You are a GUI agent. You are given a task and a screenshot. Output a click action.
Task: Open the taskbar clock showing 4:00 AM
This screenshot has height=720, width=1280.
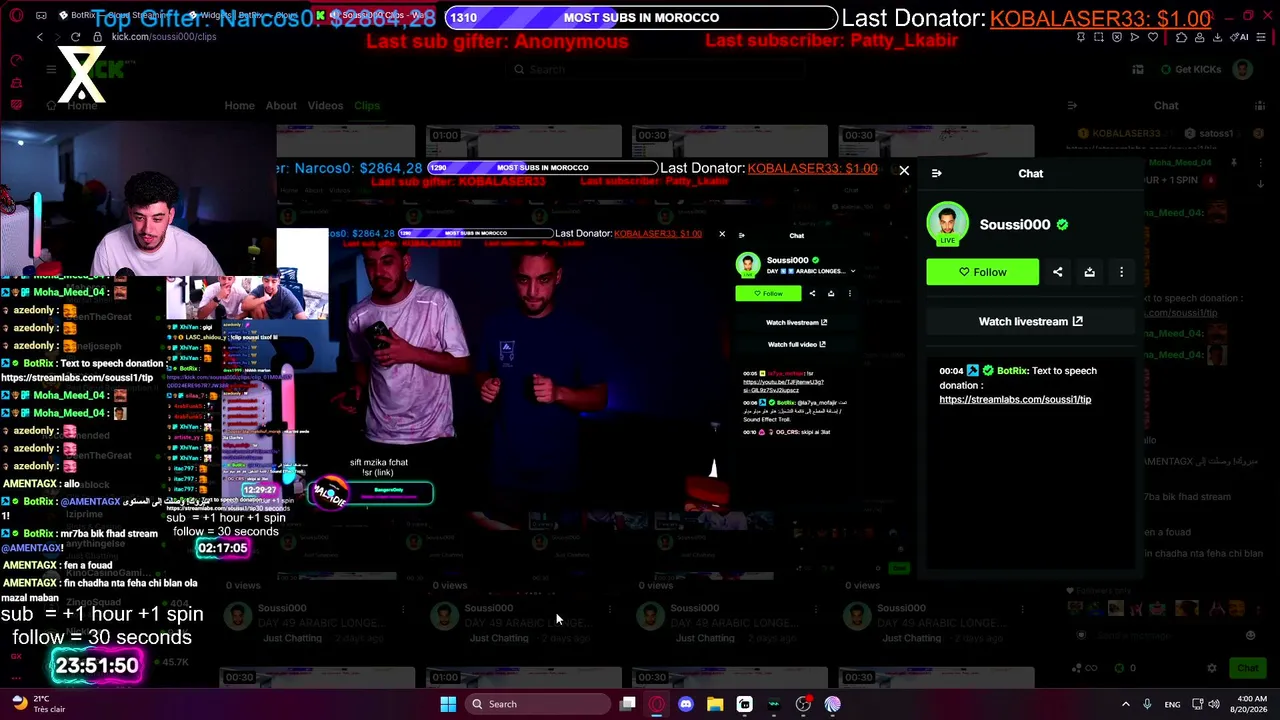(1251, 704)
